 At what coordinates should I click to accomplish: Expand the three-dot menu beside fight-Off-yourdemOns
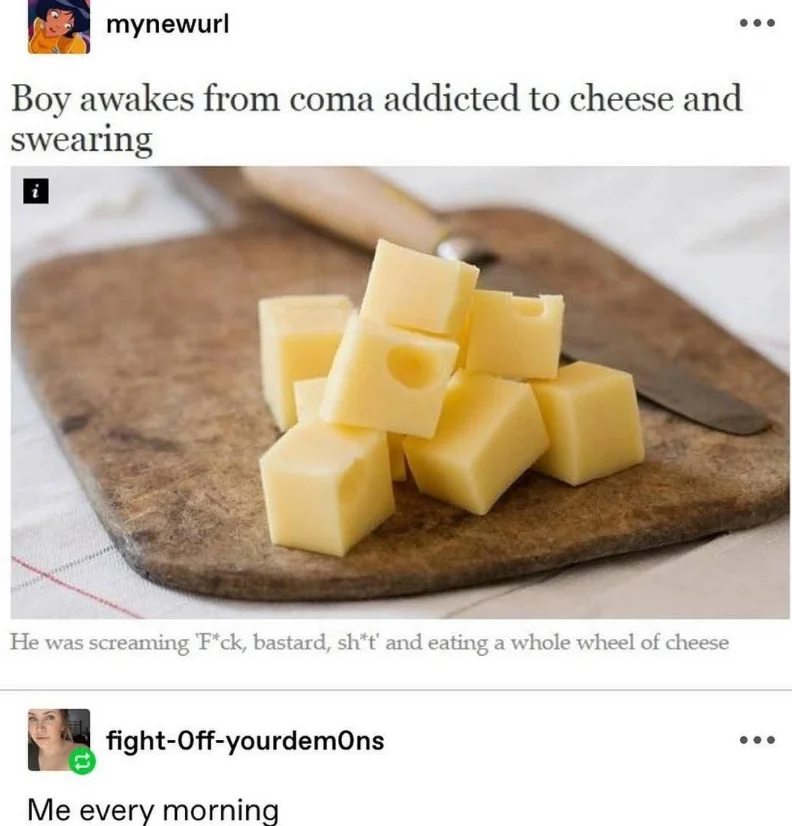tap(757, 740)
